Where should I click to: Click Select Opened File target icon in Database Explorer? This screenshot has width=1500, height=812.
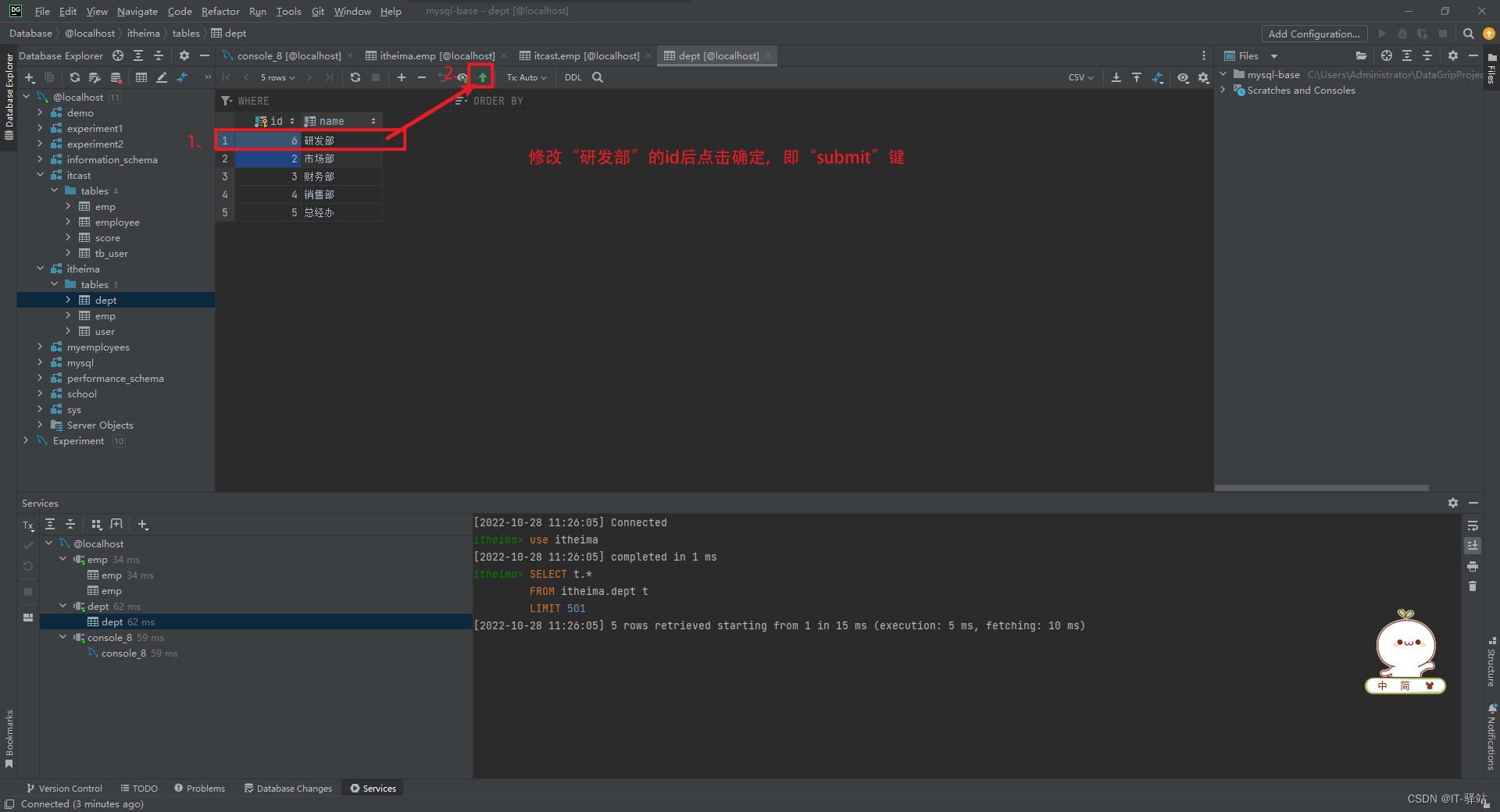(x=118, y=55)
